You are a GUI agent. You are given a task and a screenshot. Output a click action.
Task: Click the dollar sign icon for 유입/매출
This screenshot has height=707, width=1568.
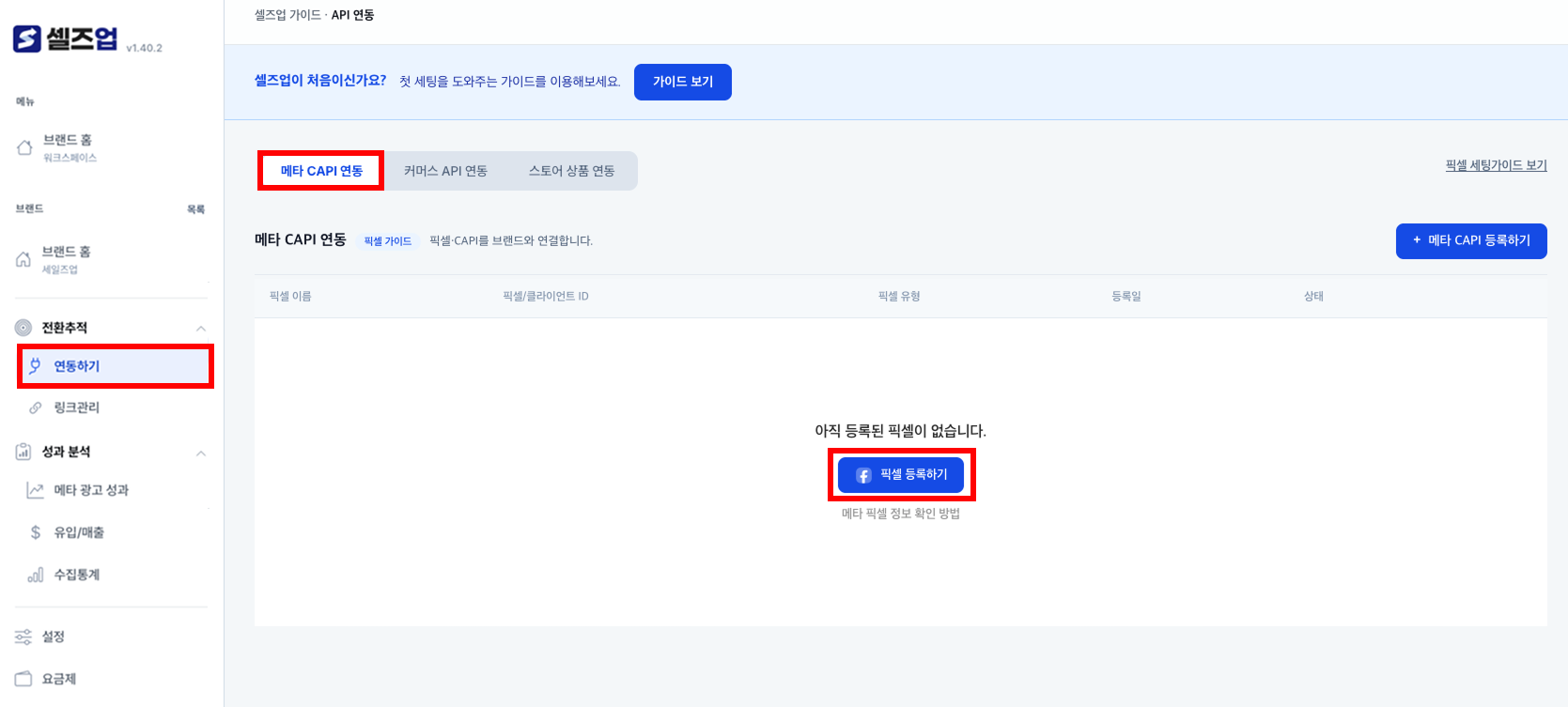point(36,532)
